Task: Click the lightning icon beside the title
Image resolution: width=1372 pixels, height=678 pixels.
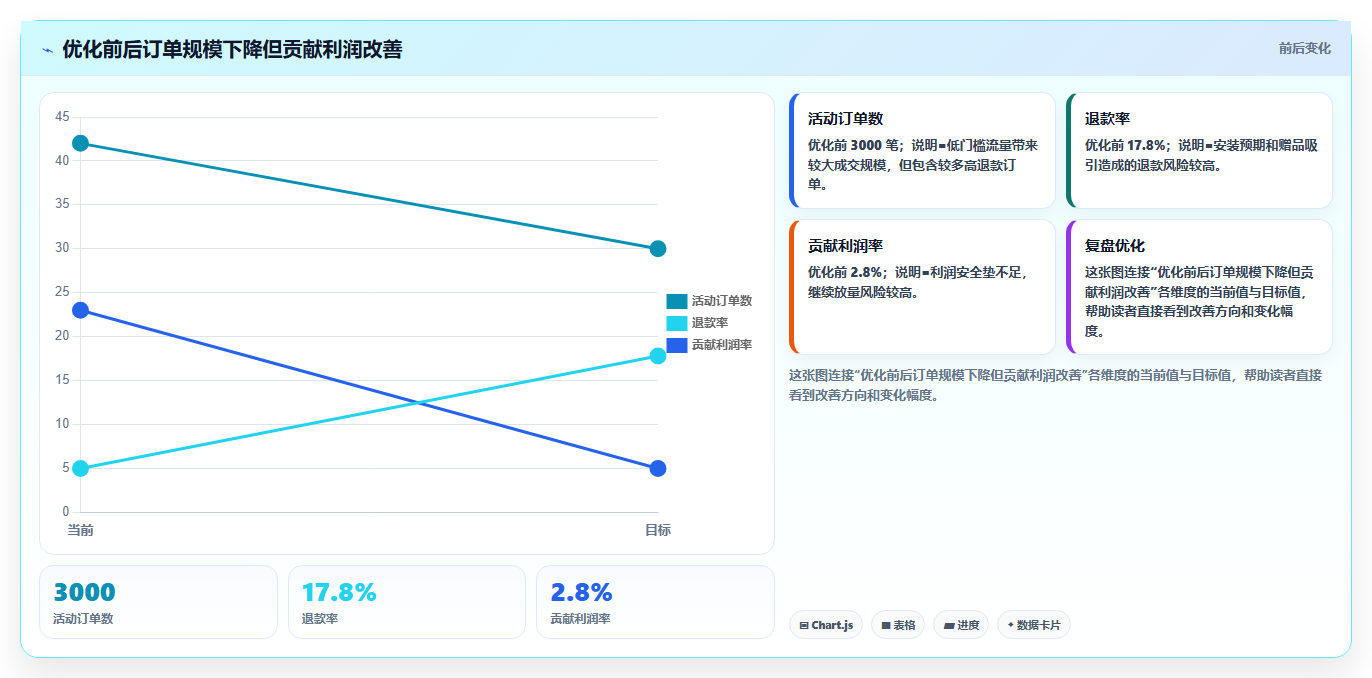Action: [47, 50]
